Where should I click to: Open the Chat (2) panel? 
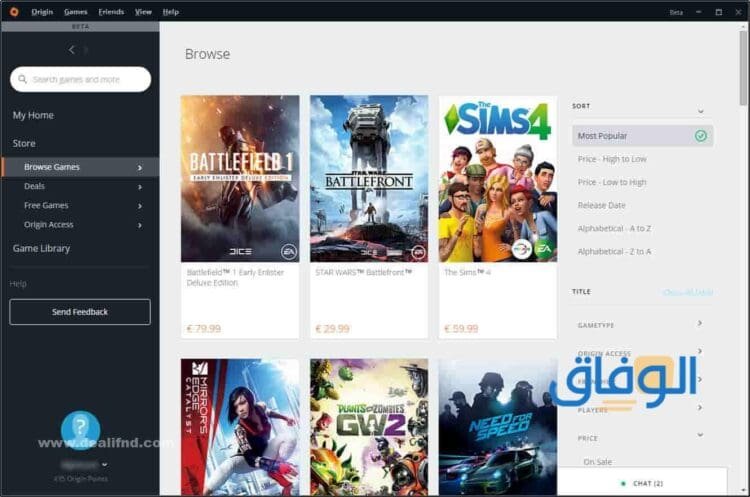click(642, 483)
